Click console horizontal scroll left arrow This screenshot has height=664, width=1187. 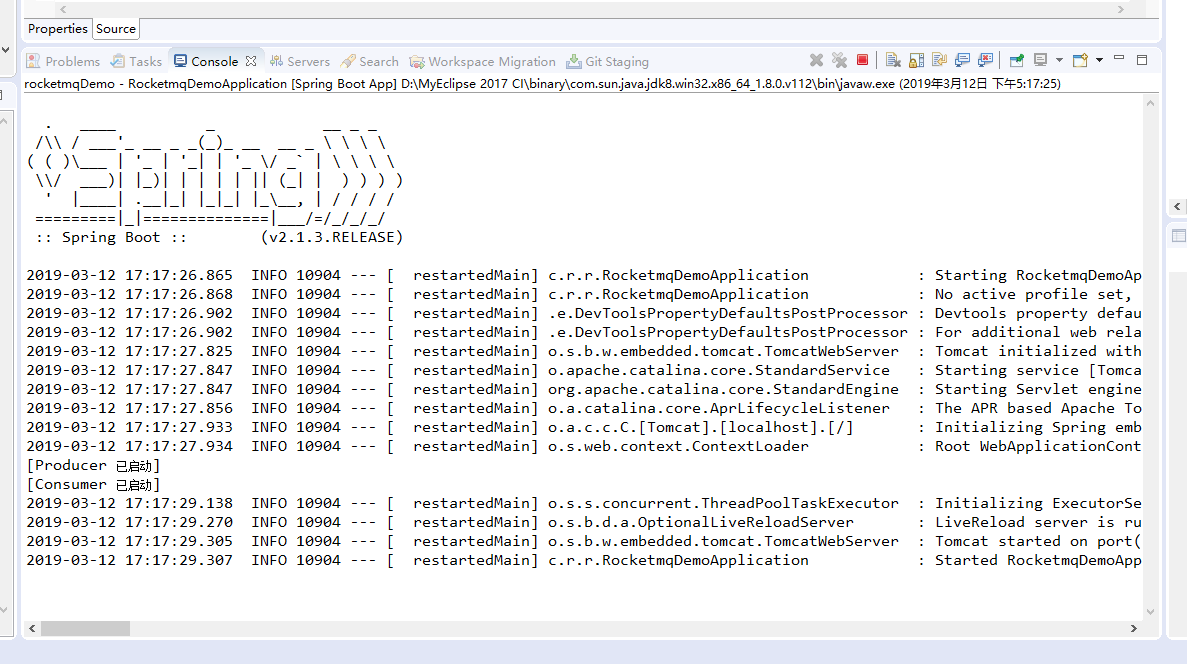pos(32,628)
